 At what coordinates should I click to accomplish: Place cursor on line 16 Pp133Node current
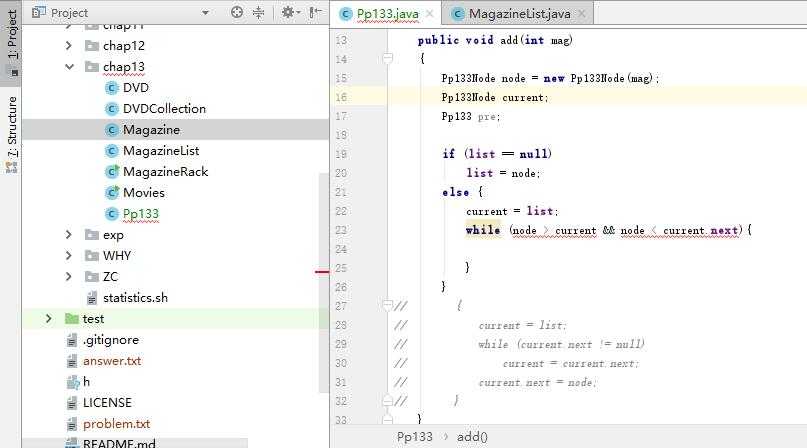[495, 97]
